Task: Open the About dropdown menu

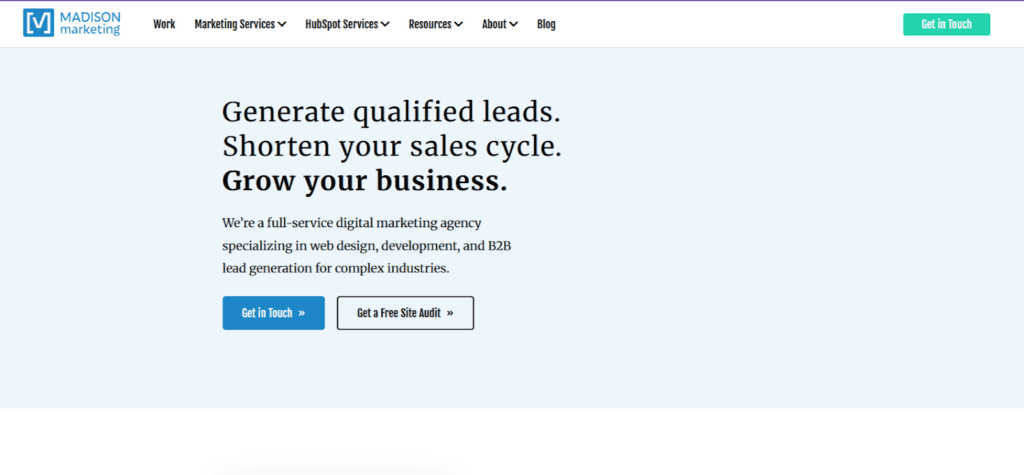Action: coord(494,24)
